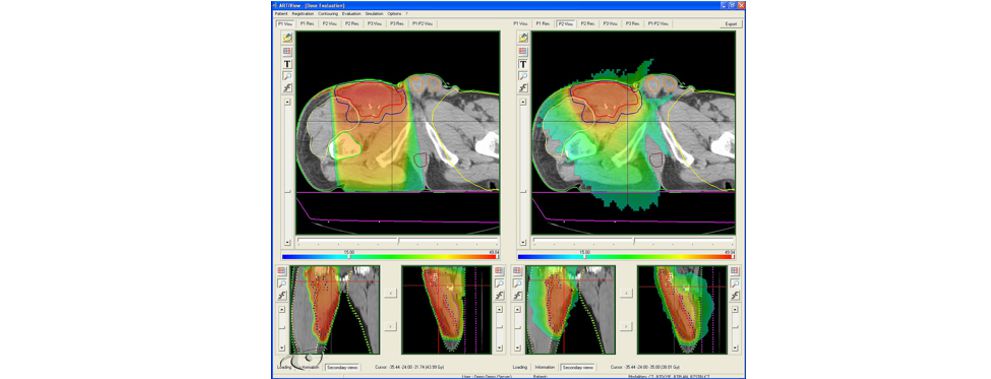Screen dimensions: 991x379
Task: Select the magnifier zoom tool in left panel
Action: [x=287, y=76]
